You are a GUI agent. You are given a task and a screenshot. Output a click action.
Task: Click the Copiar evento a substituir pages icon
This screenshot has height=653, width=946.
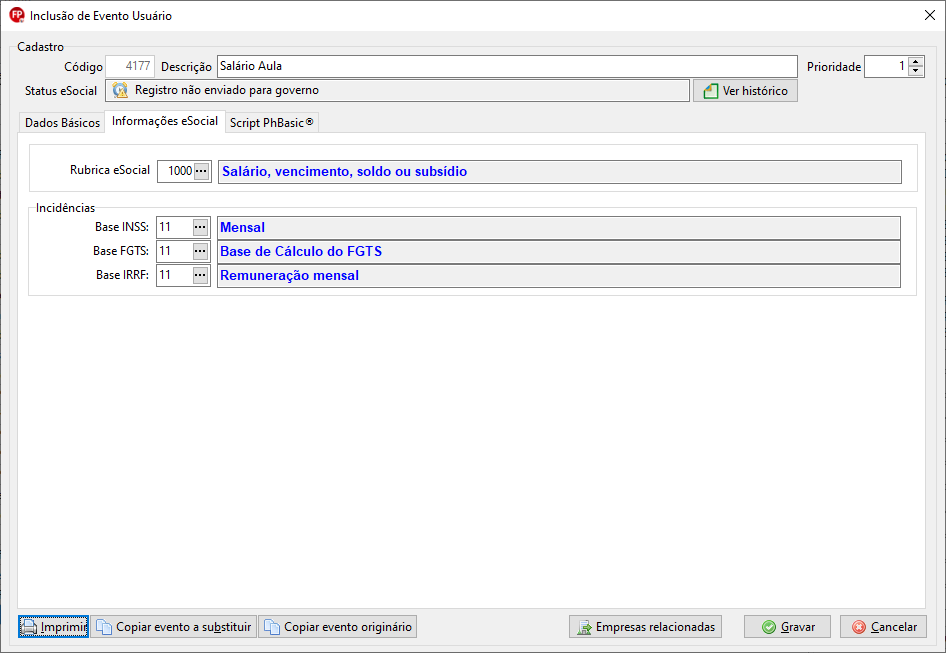[x=104, y=627]
